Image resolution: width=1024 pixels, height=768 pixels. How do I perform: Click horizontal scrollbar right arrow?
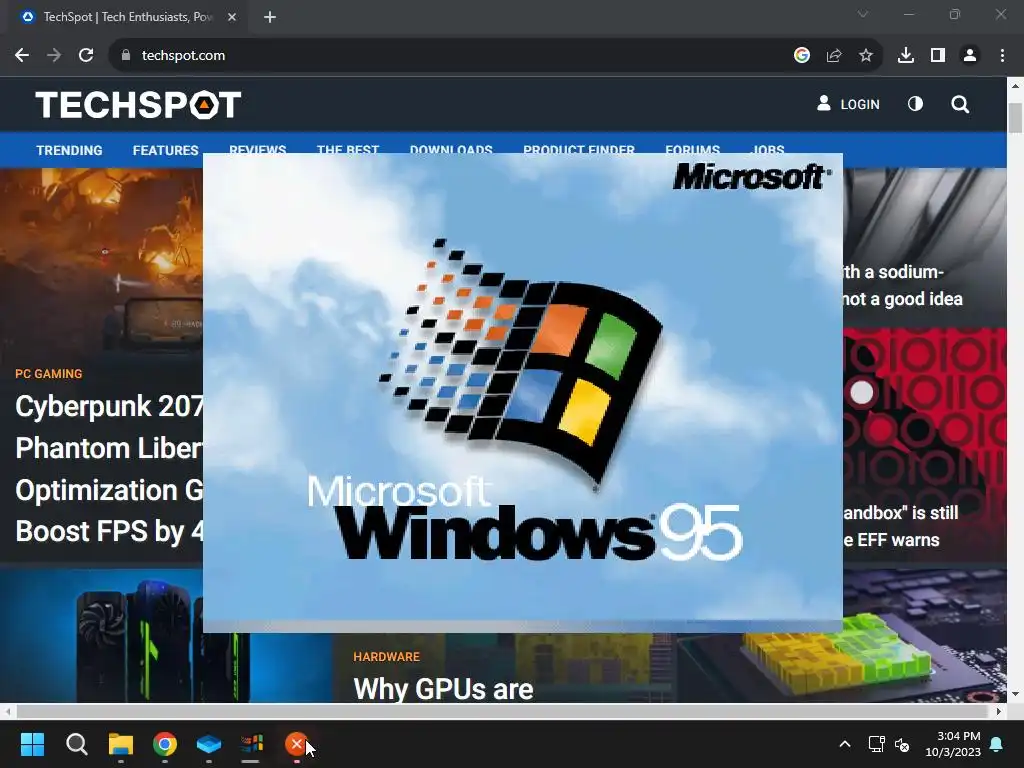[999, 711]
